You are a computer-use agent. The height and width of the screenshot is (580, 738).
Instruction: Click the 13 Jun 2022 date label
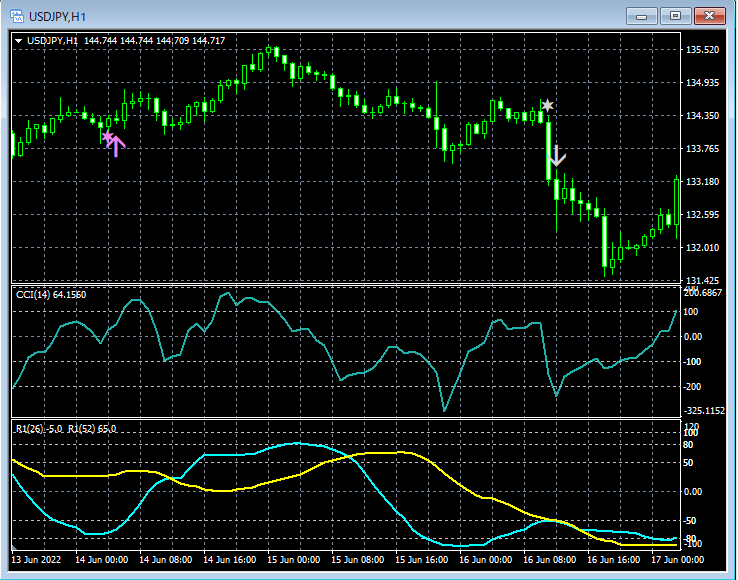click(38, 559)
